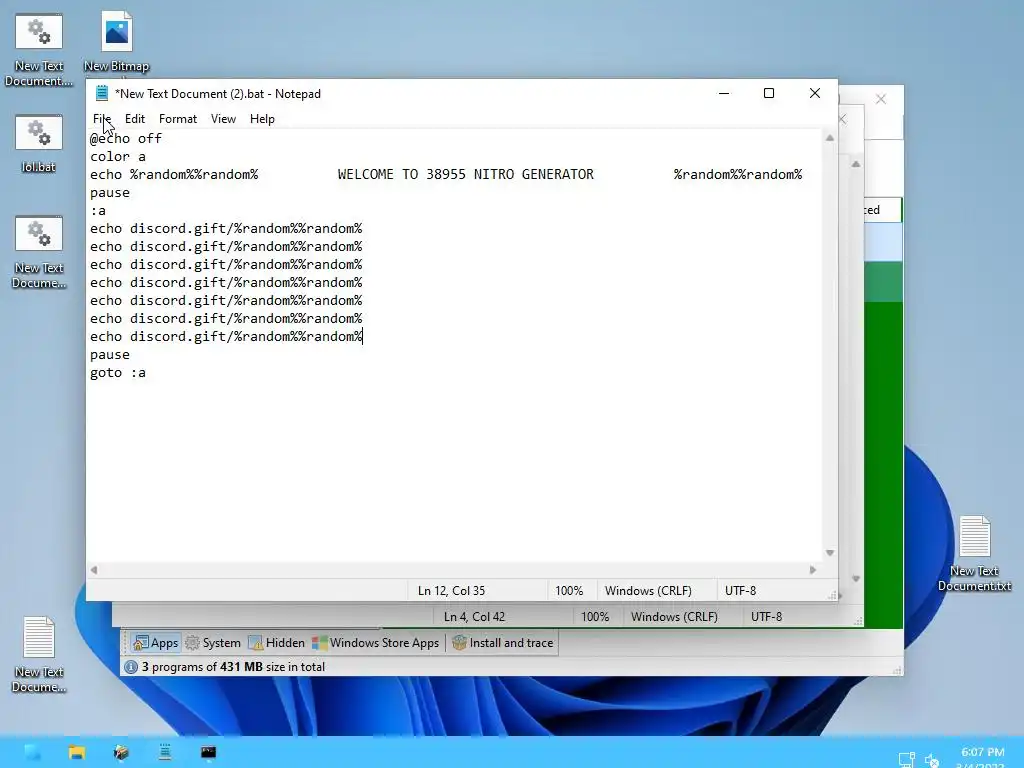Image resolution: width=1024 pixels, height=768 pixels.
Task: Click Notepad vertical scrollbar down arrow
Action: pos(829,553)
